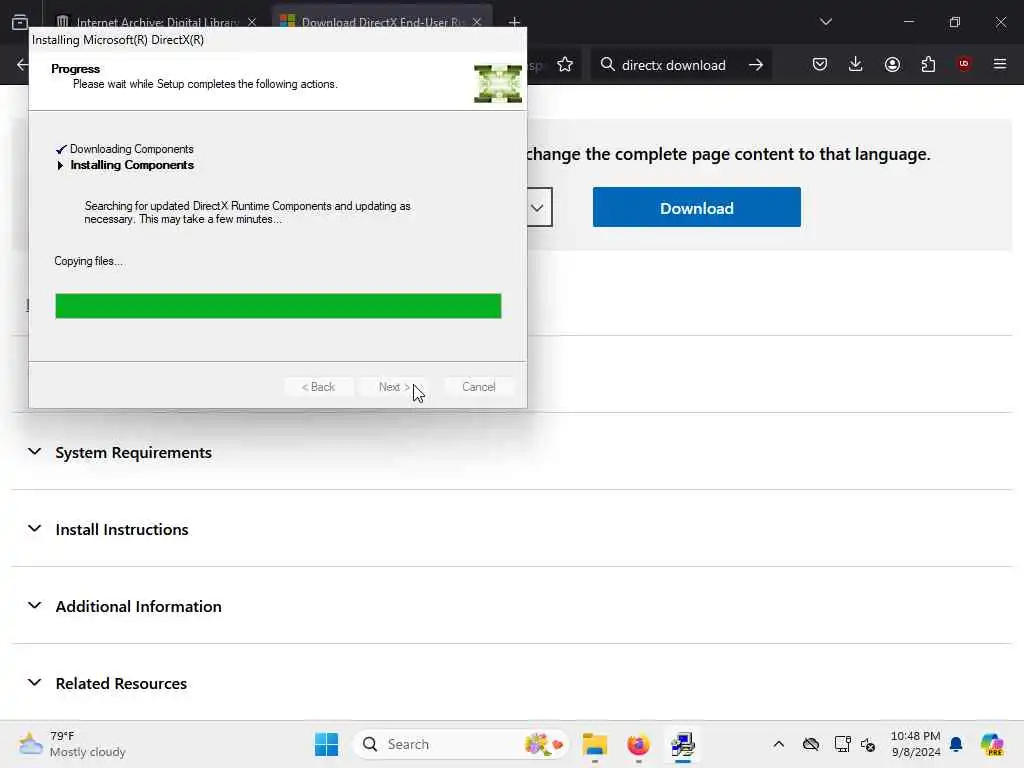Screen dimensions: 1024x768
Task: Click the installer title bar text
Action: coord(118,40)
